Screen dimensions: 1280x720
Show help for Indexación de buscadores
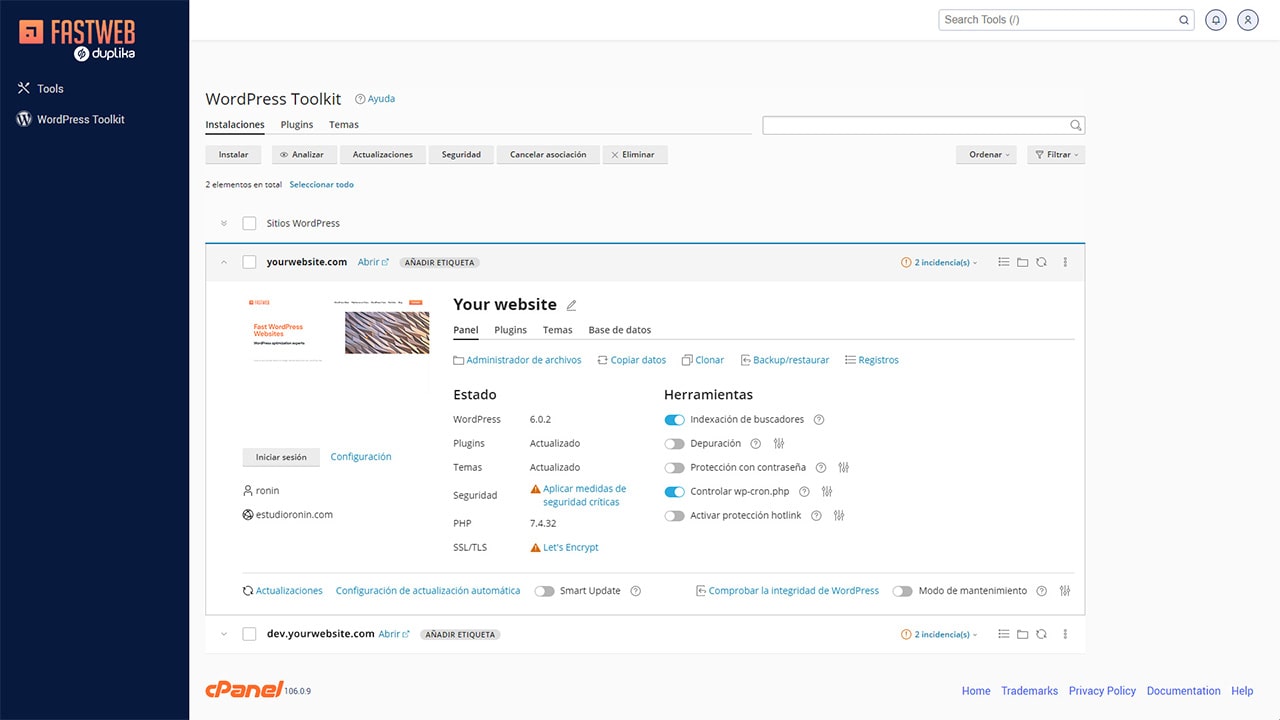click(819, 419)
